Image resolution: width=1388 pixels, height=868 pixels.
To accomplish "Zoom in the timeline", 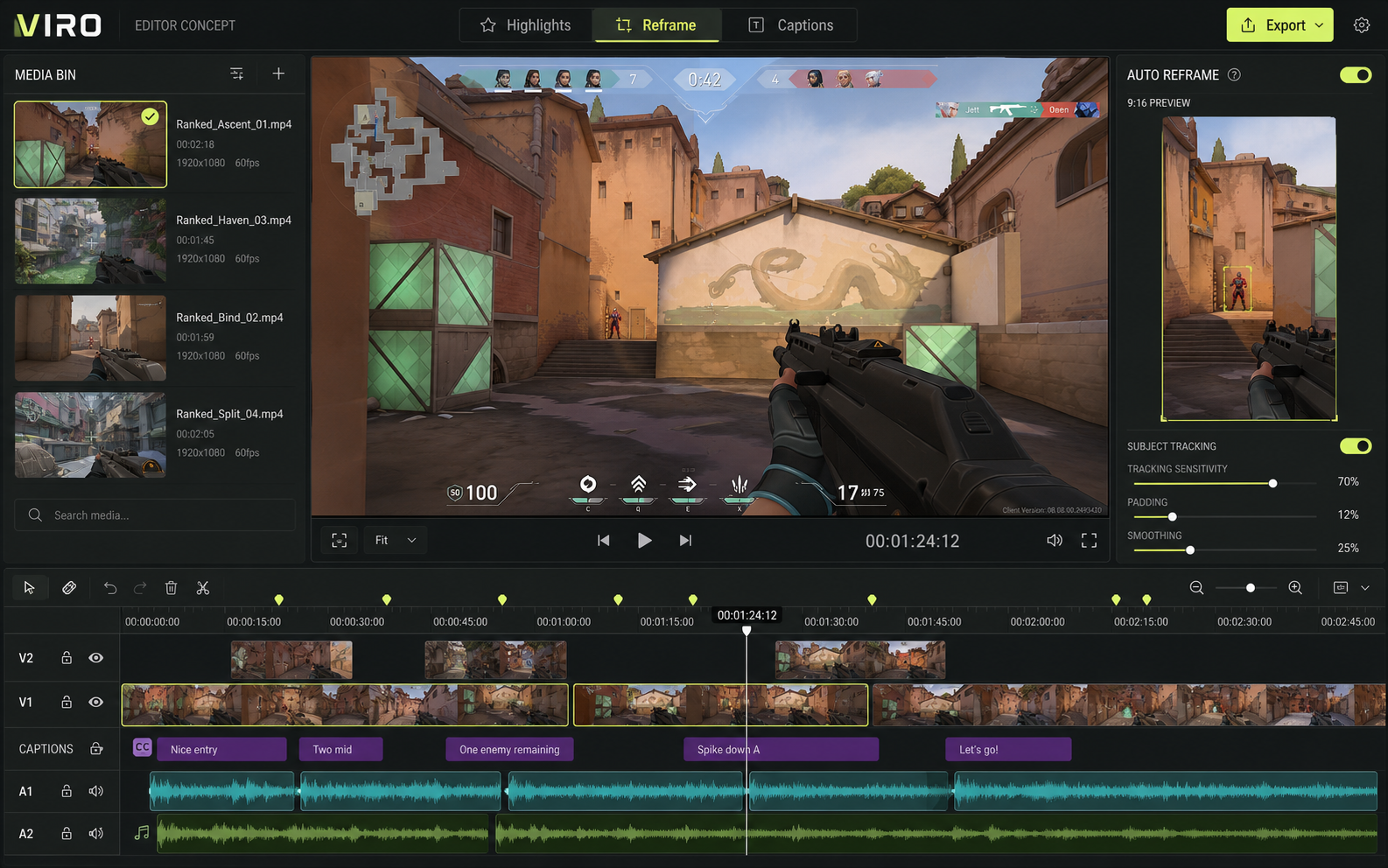I will pos(1295,588).
